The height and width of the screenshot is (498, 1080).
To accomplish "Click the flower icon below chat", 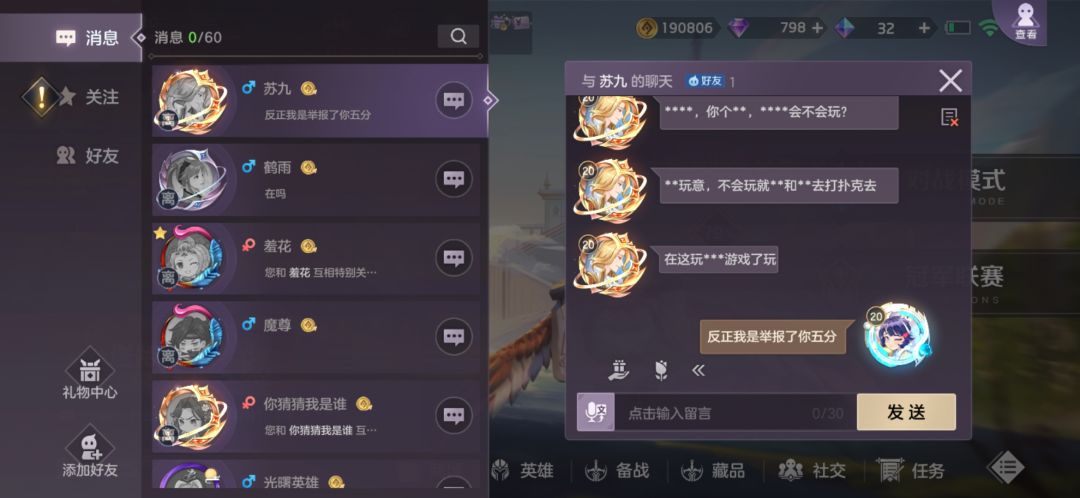I will (x=661, y=371).
